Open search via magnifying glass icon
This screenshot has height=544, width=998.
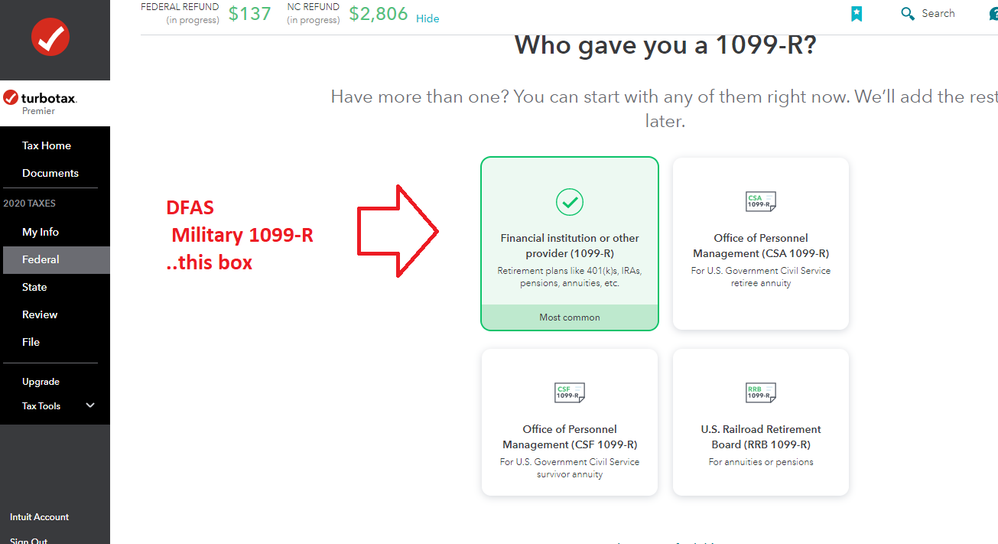(x=908, y=13)
